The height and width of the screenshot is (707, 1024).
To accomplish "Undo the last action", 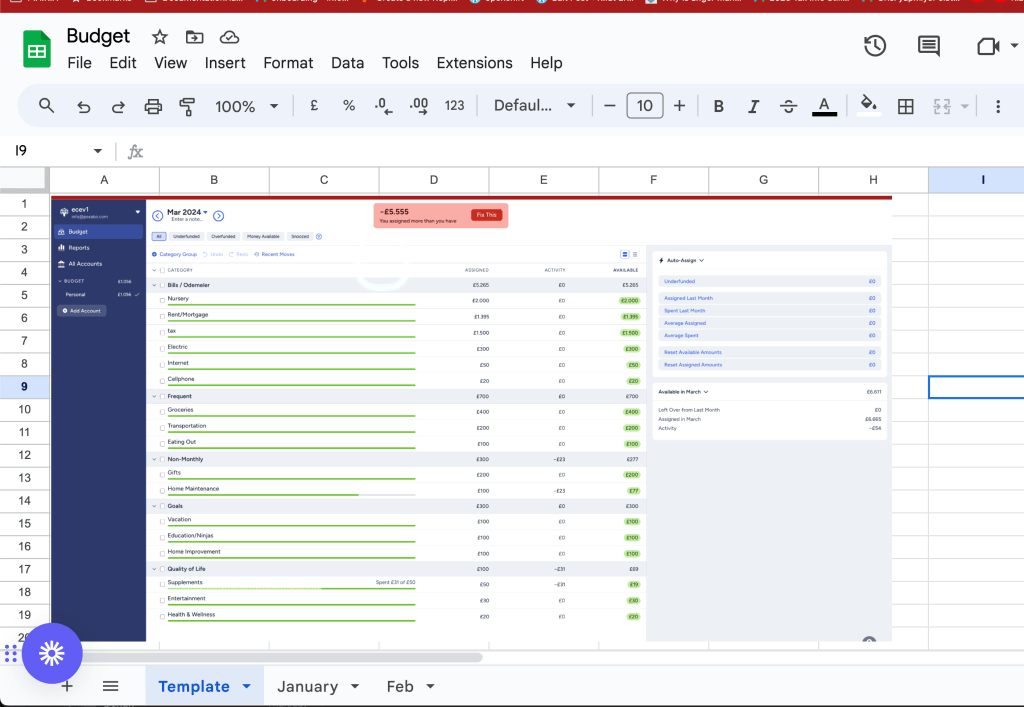I will [83, 106].
